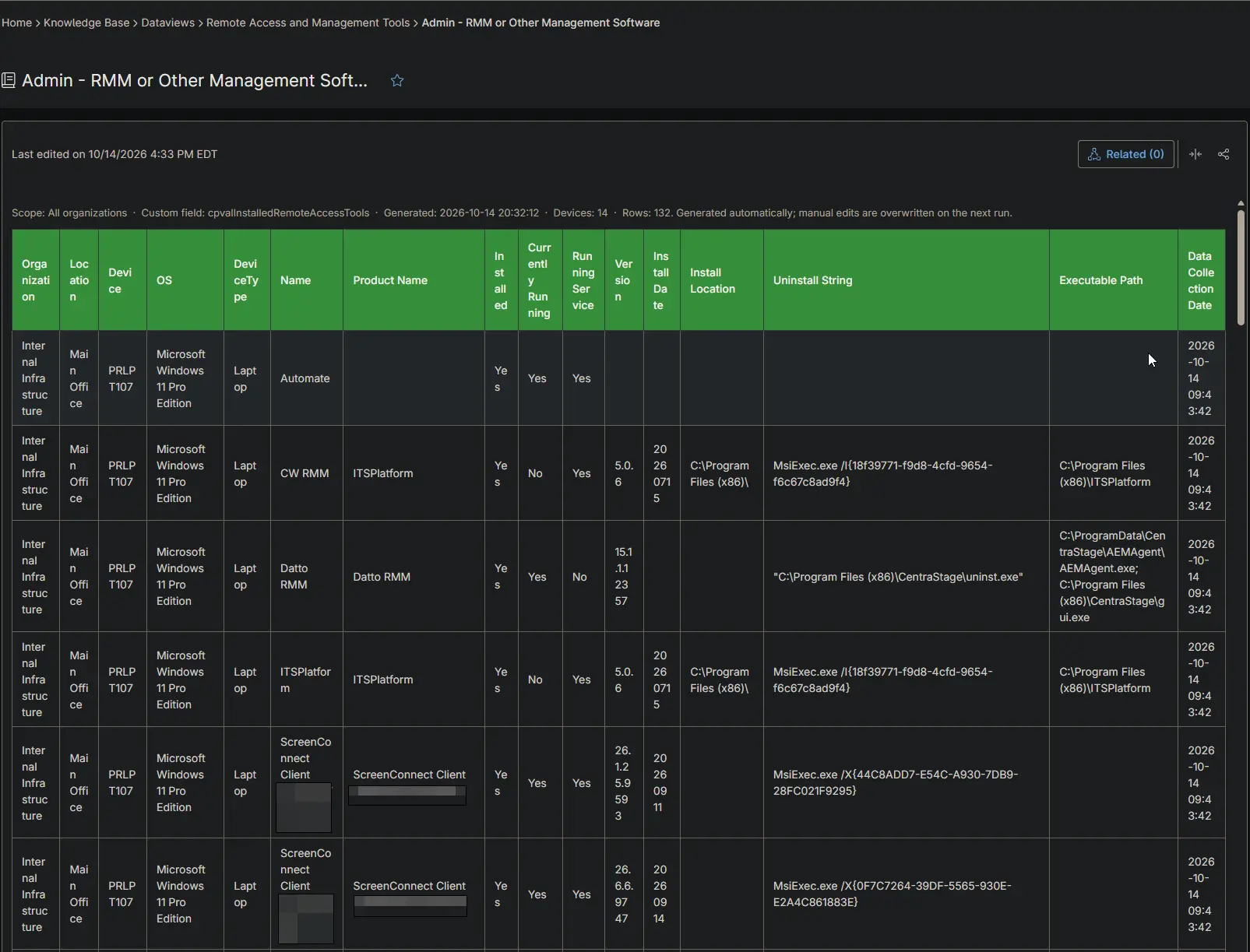
Task: Click the CW RMM name cell
Action: 306,473
